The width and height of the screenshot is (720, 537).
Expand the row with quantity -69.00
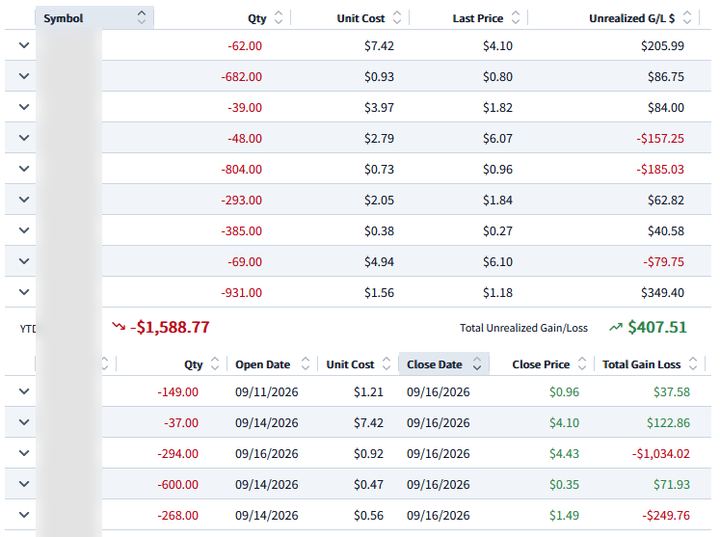tap(24, 261)
